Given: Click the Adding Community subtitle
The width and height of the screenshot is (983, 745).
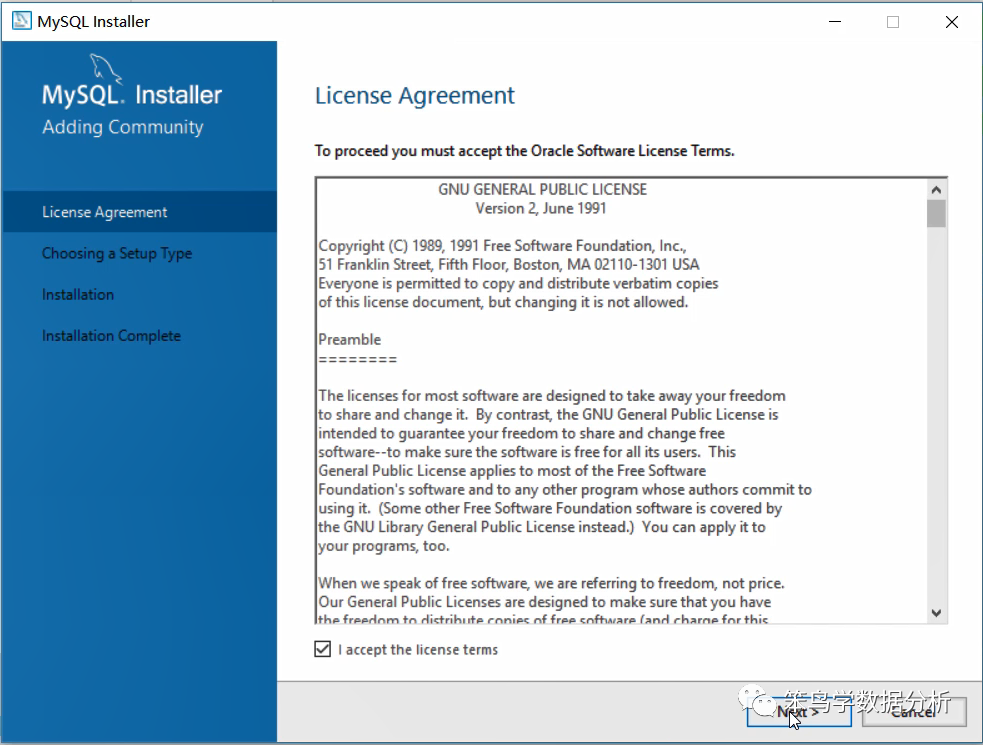Looking at the screenshot, I should [x=123, y=127].
